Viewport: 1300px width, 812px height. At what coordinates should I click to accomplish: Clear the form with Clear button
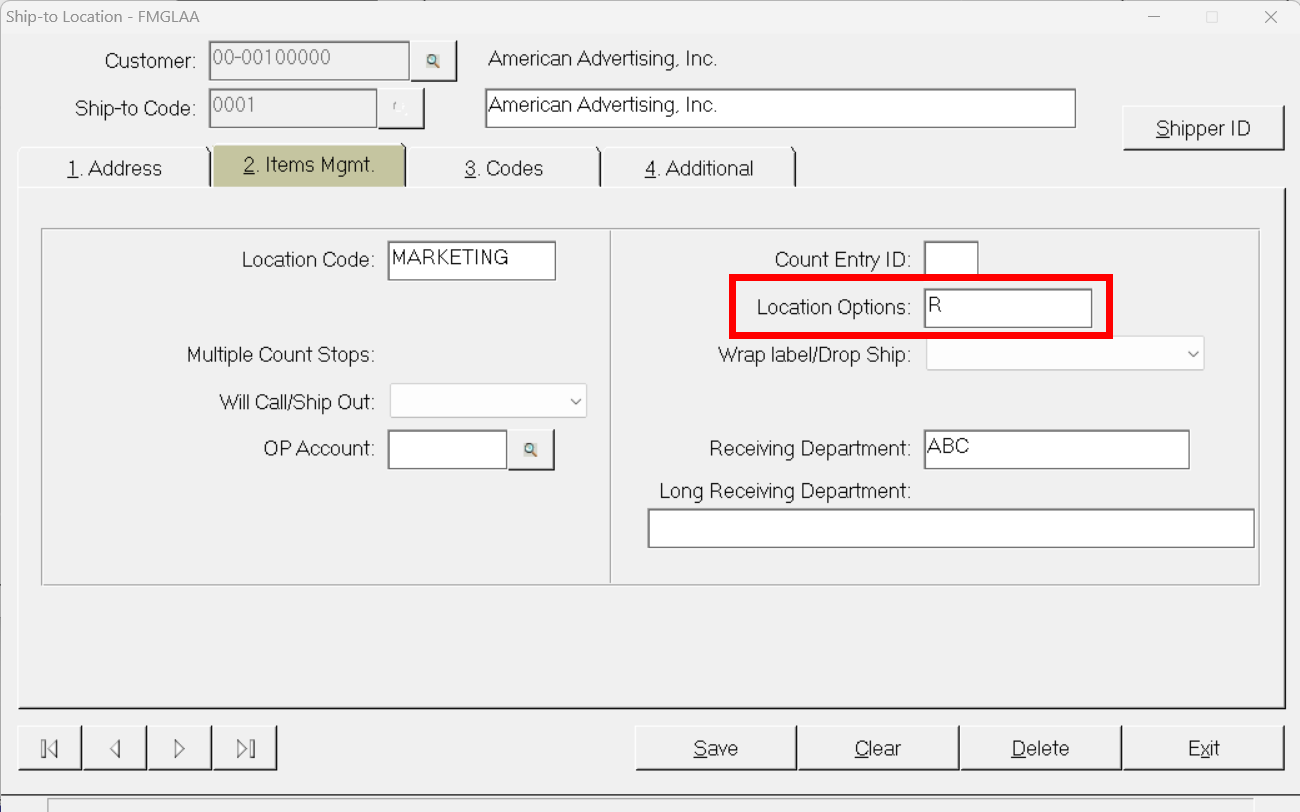coord(878,748)
